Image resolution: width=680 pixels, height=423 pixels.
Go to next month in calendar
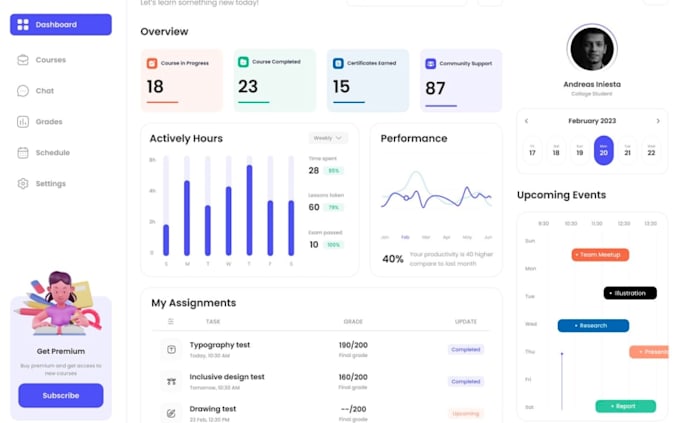(x=658, y=121)
